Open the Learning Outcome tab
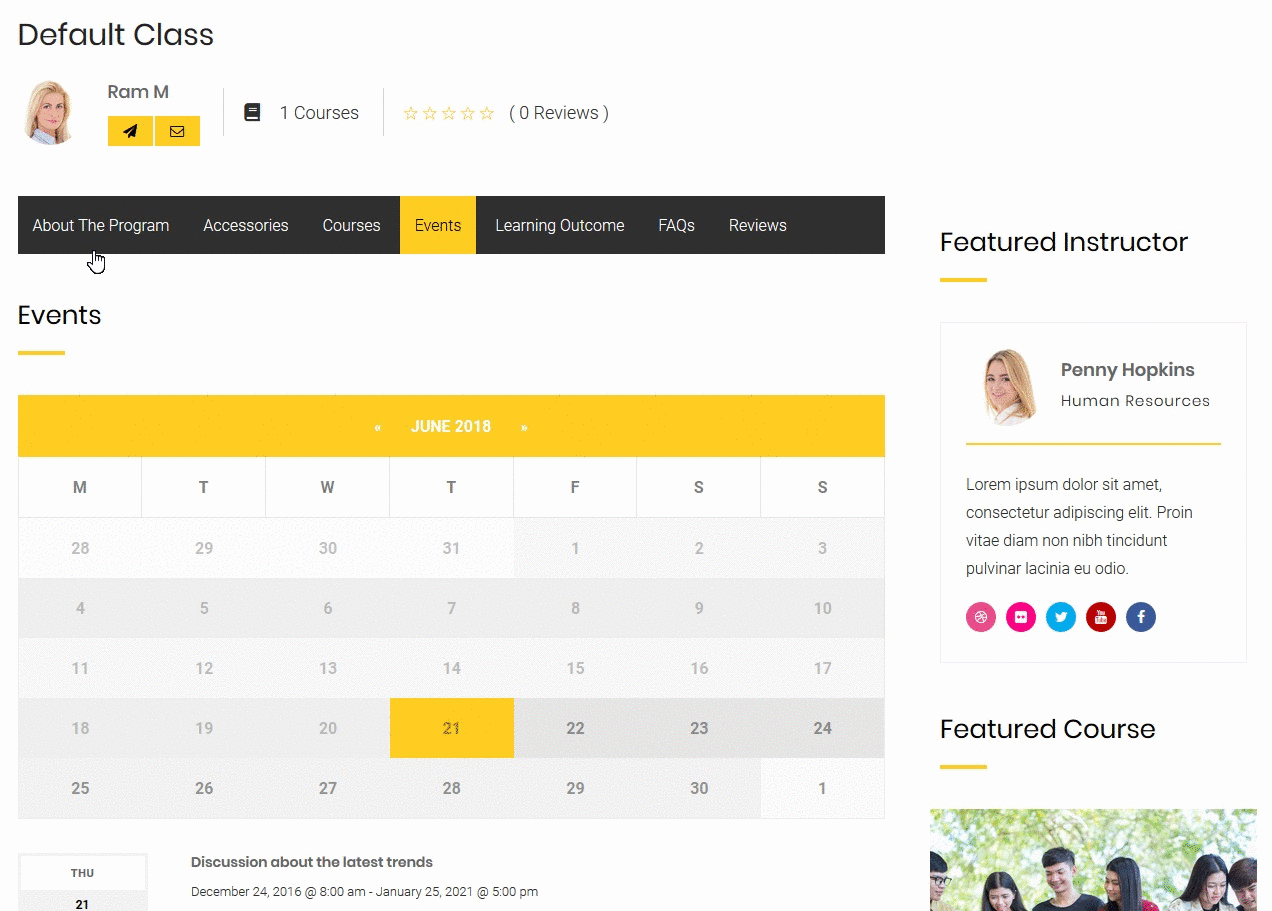Image resolution: width=1272 pixels, height=911 pixels. point(560,225)
